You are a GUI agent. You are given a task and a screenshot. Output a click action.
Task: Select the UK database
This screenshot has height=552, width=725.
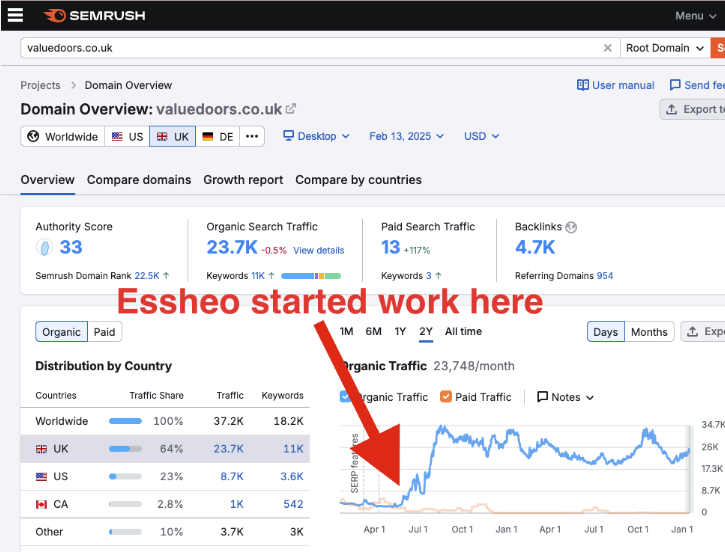172,136
